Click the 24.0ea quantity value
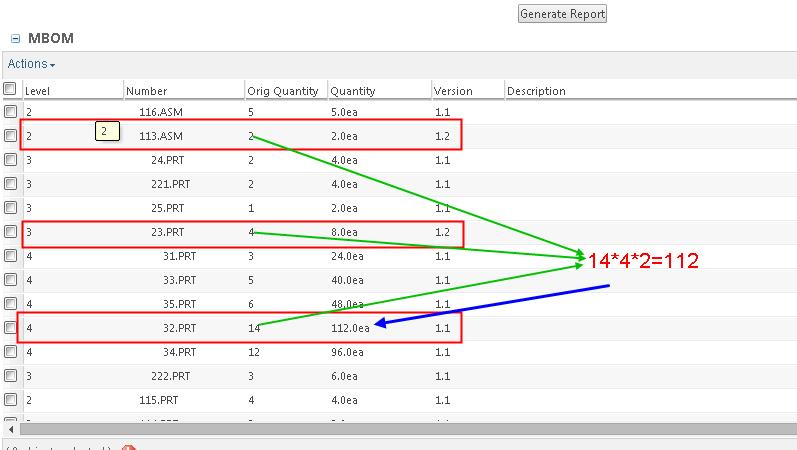Screen dimensions: 797x450 pyautogui.click(x=347, y=256)
